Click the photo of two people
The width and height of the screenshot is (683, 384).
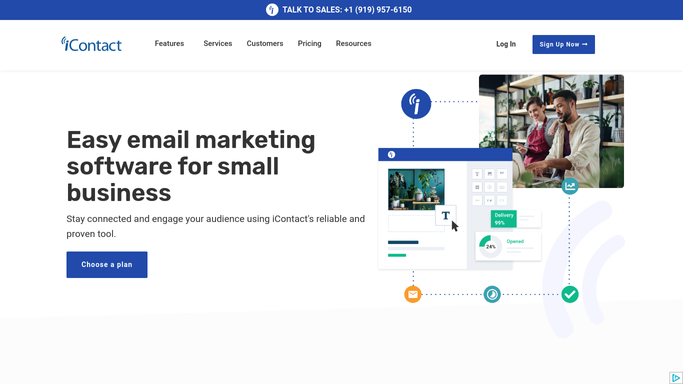pos(551,131)
